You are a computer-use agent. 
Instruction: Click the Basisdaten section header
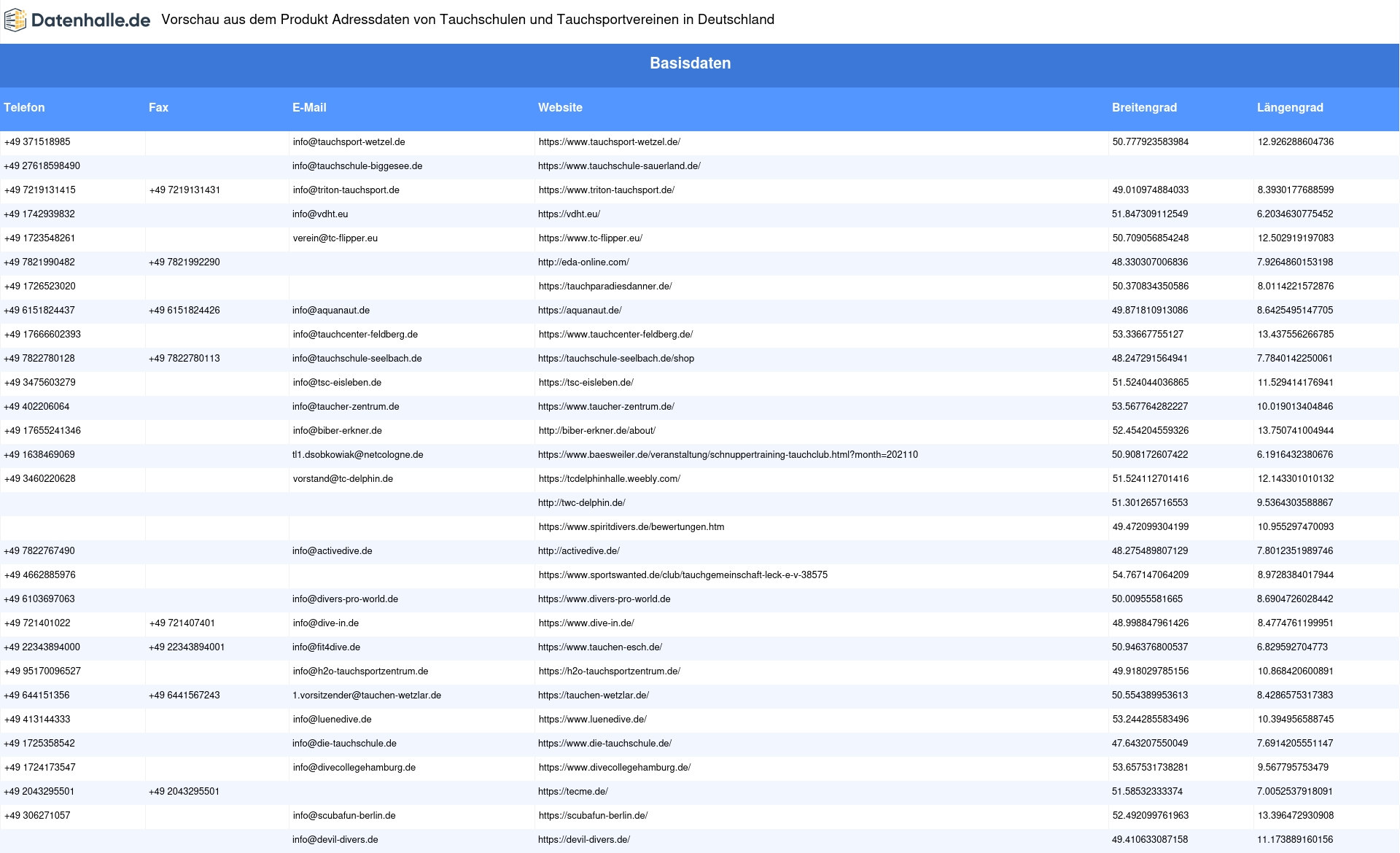[x=691, y=63]
